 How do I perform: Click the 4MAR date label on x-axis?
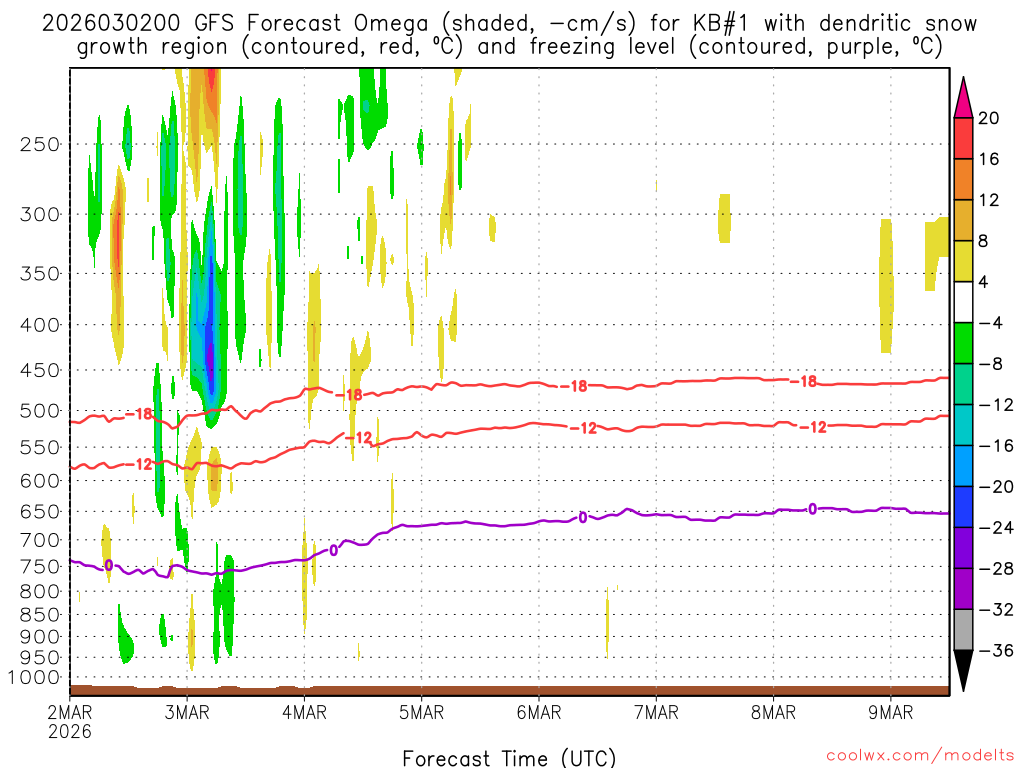[x=304, y=712]
